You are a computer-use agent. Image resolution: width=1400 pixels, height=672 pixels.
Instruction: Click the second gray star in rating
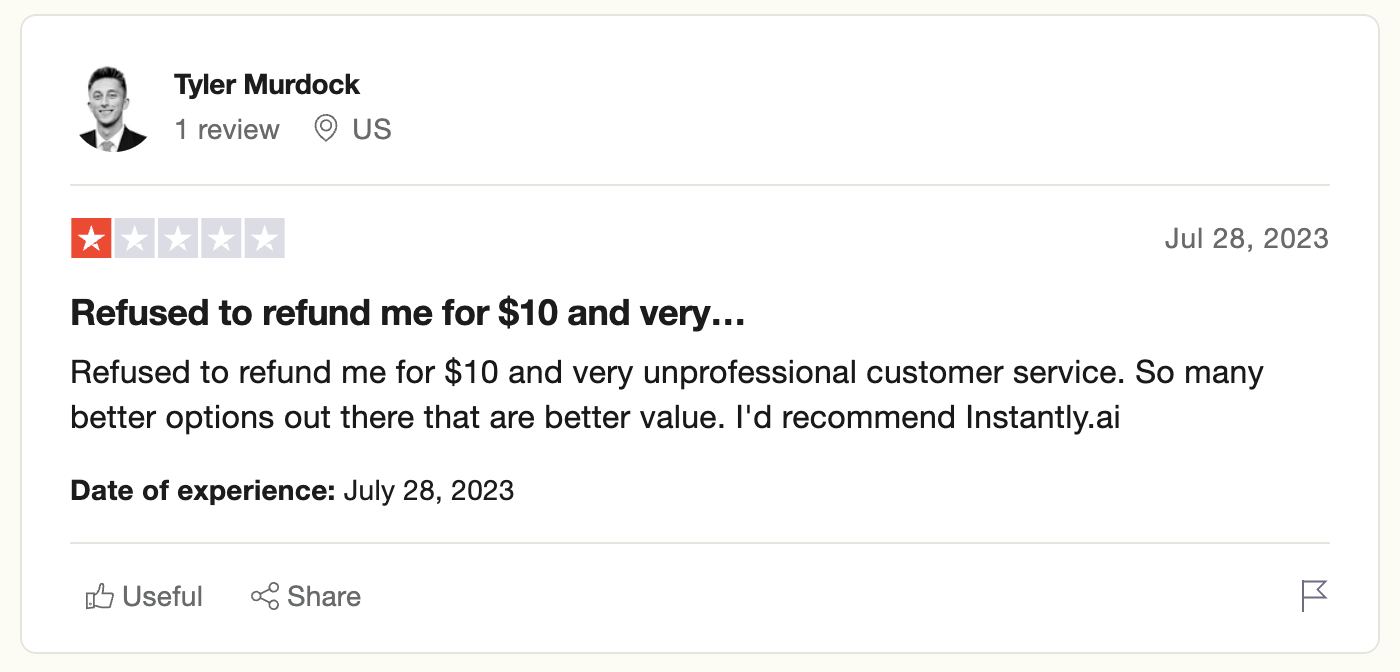[x=134, y=238]
